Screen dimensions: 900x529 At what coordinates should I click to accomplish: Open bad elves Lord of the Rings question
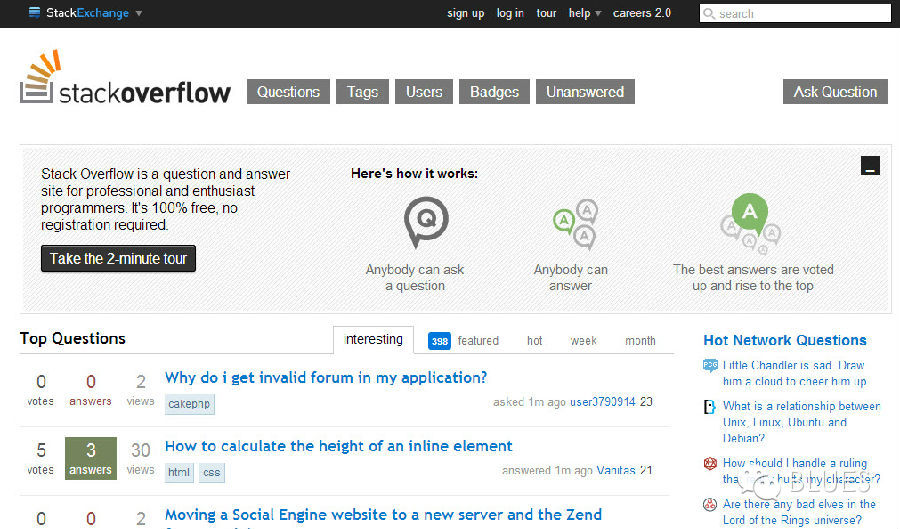(799, 512)
